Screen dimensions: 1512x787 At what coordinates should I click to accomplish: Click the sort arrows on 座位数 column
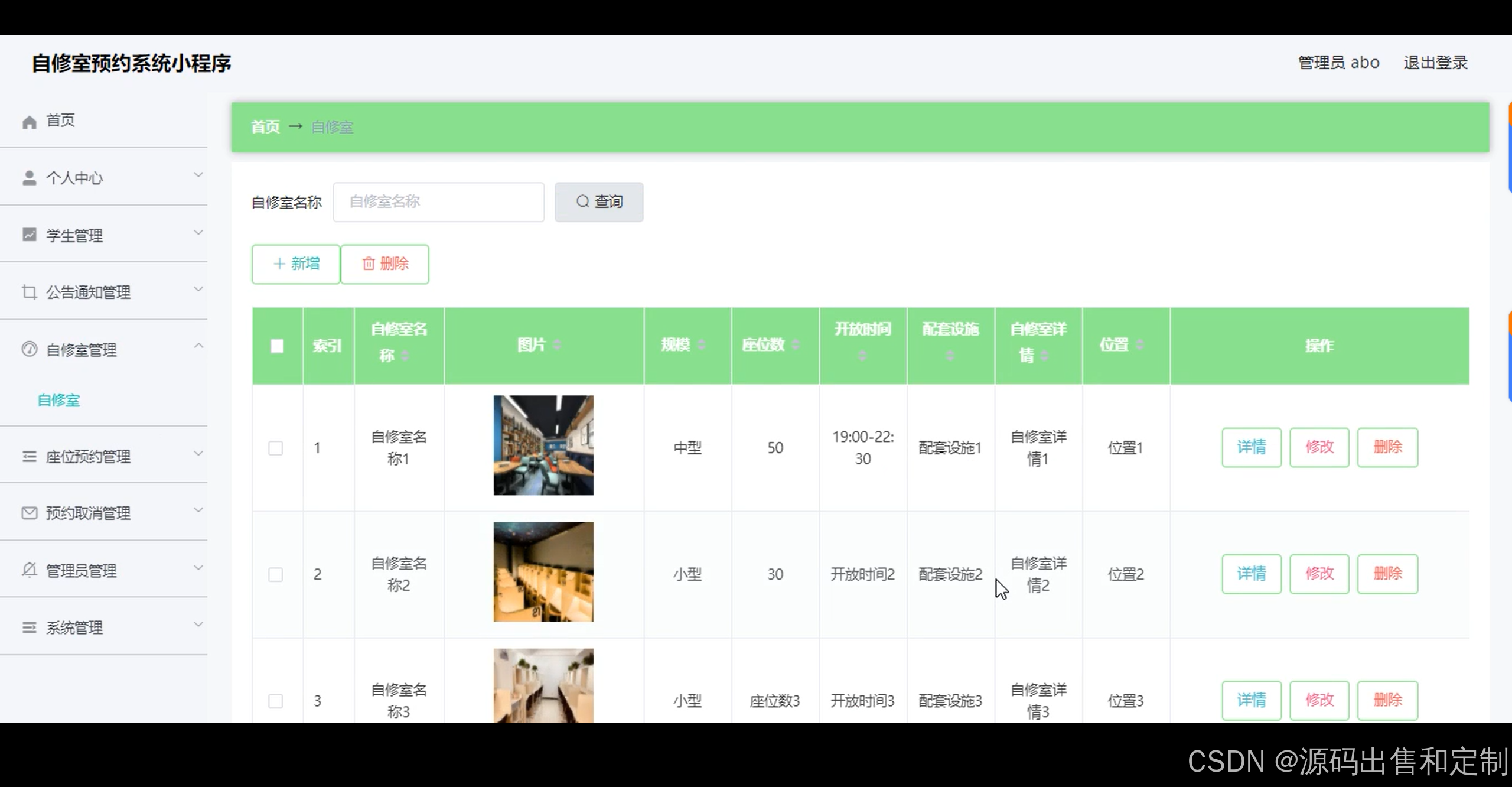coord(796,344)
